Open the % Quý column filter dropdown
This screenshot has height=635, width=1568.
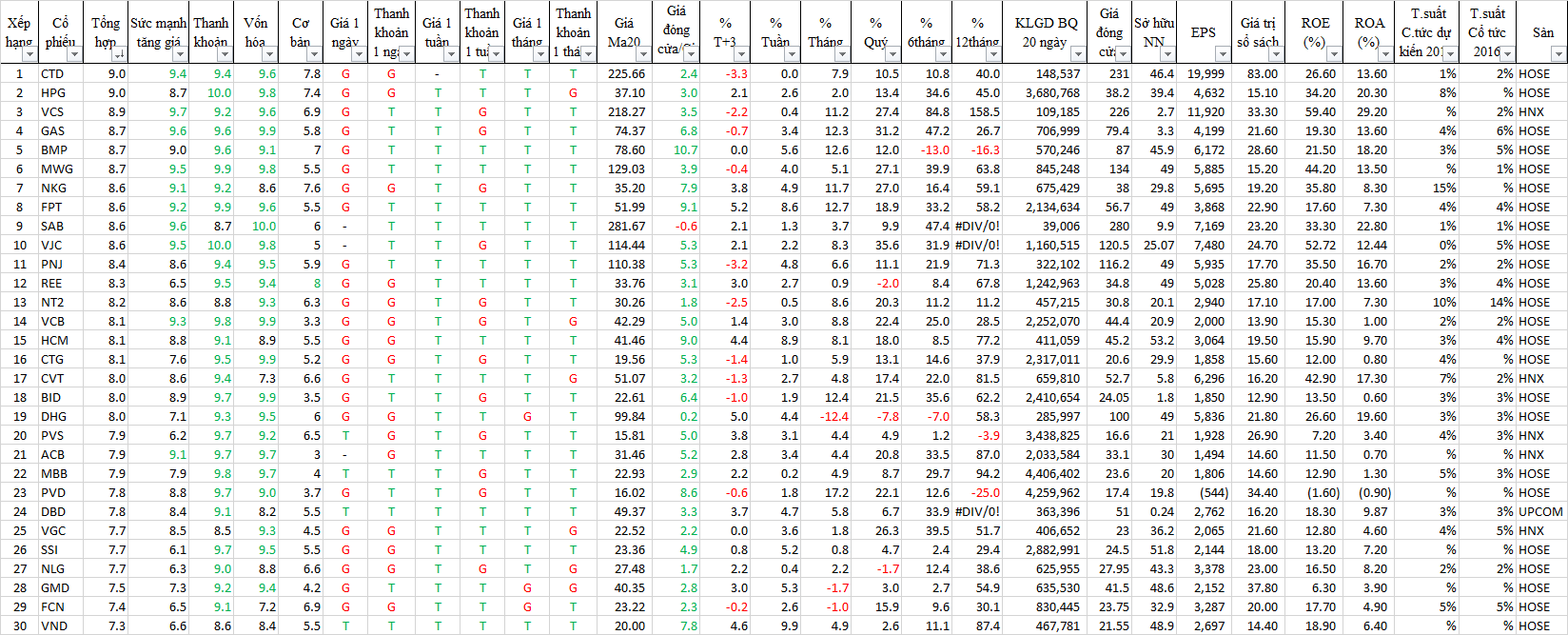point(892,54)
